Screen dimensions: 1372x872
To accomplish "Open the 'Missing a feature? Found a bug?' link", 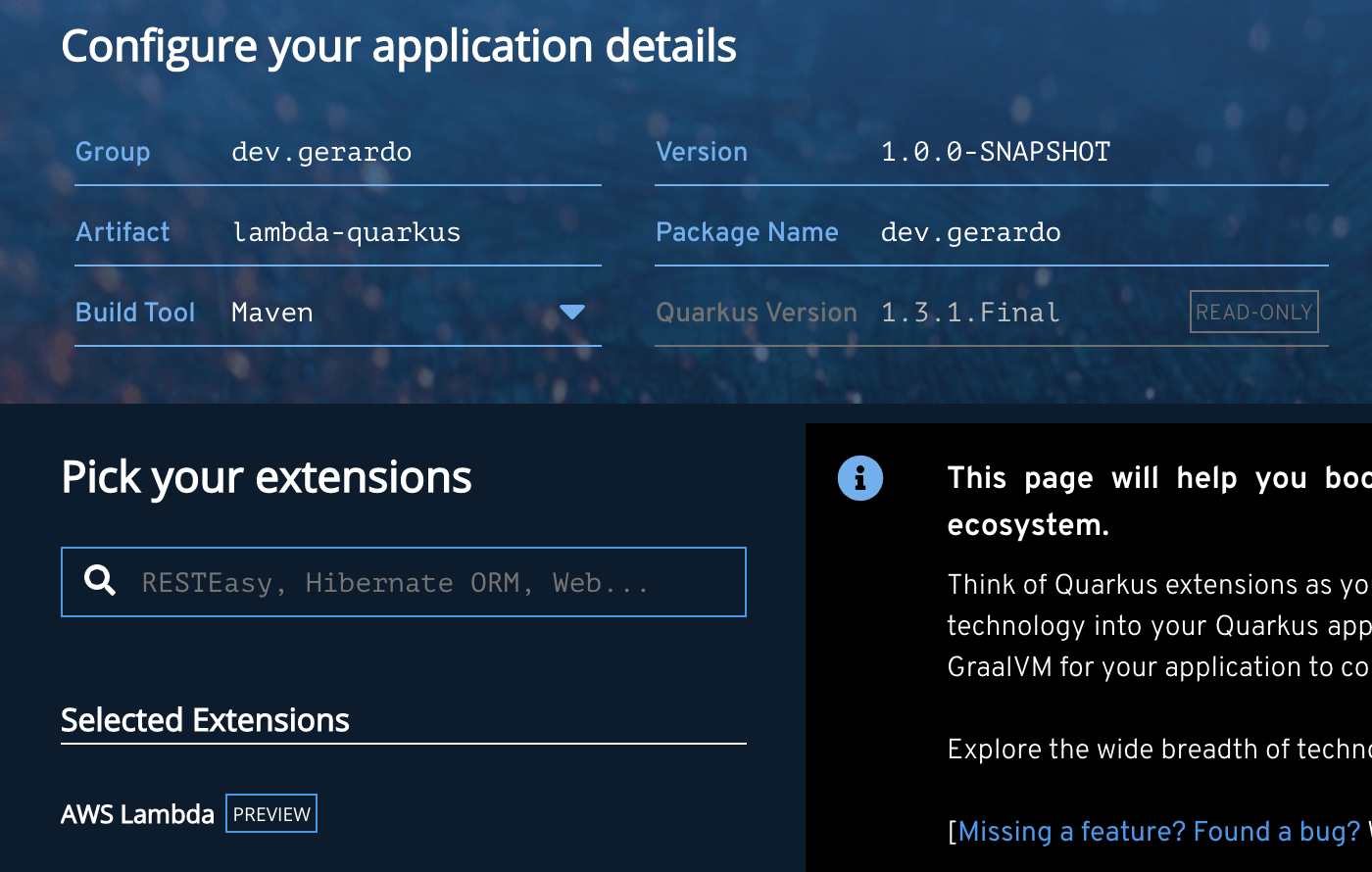I will click(x=1158, y=832).
